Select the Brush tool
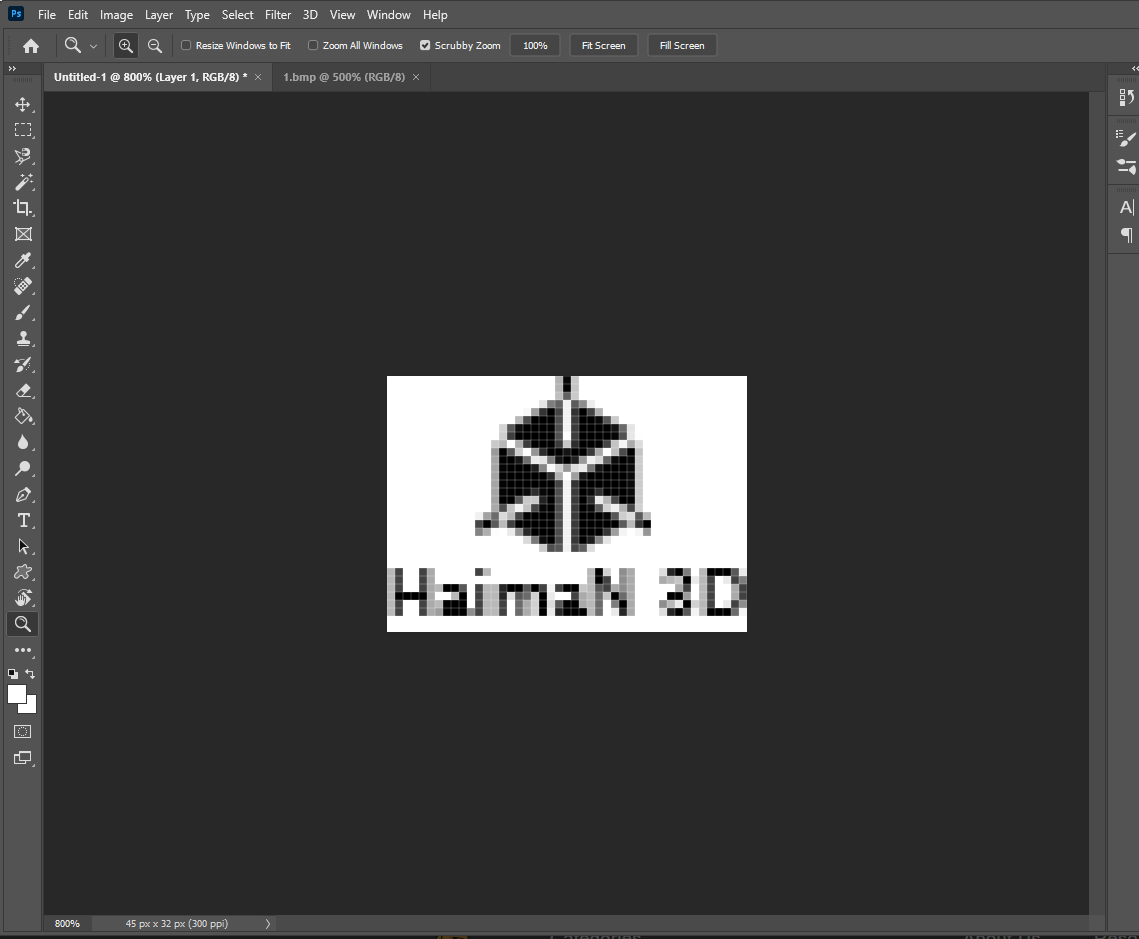1139x939 pixels. [23, 312]
